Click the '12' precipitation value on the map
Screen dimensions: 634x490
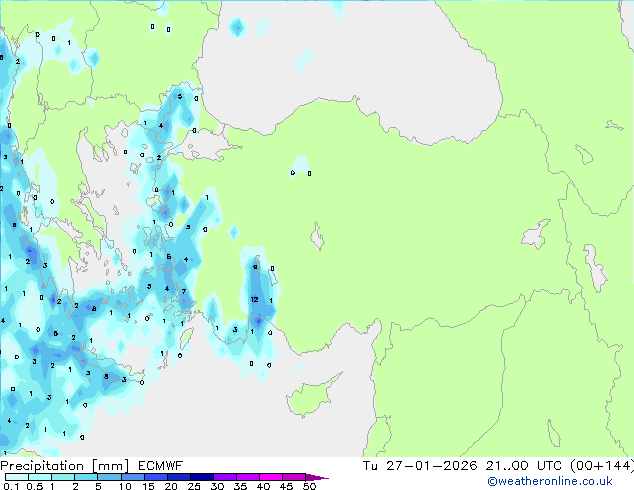[x=254, y=300]
